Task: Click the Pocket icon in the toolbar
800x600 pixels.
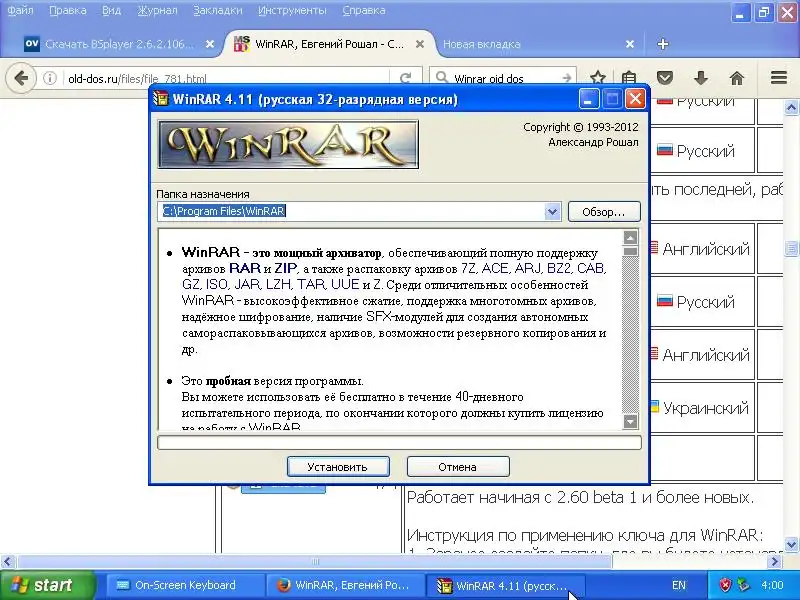Action: (x=665, y=78)
